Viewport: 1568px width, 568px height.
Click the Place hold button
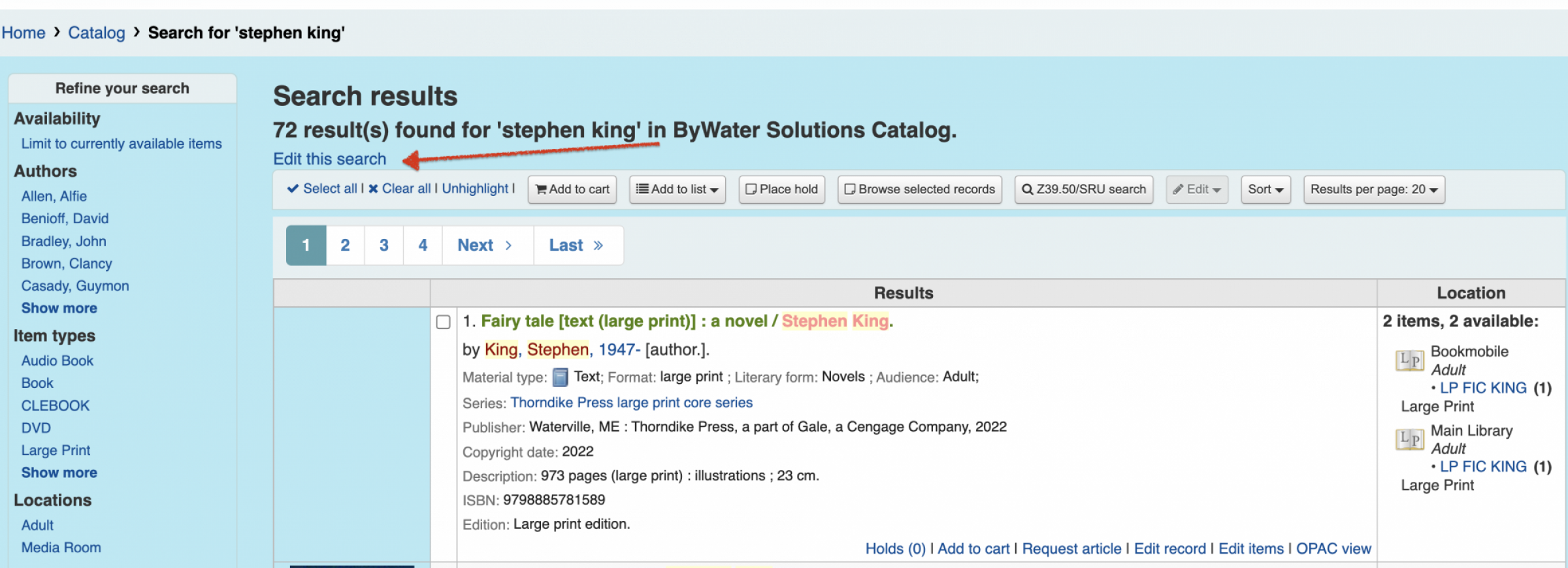[x=781, y=189]
